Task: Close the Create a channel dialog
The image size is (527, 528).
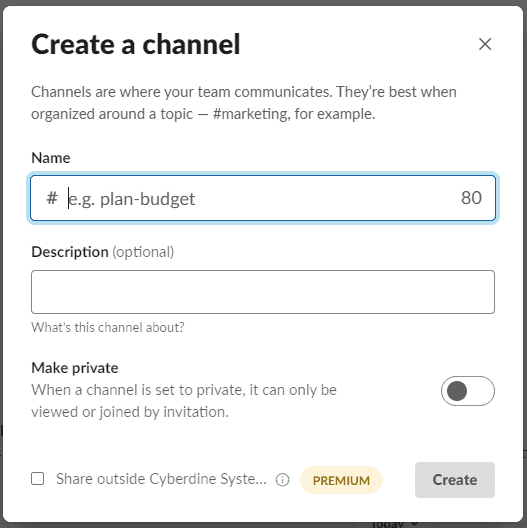Action: point(485,44)
